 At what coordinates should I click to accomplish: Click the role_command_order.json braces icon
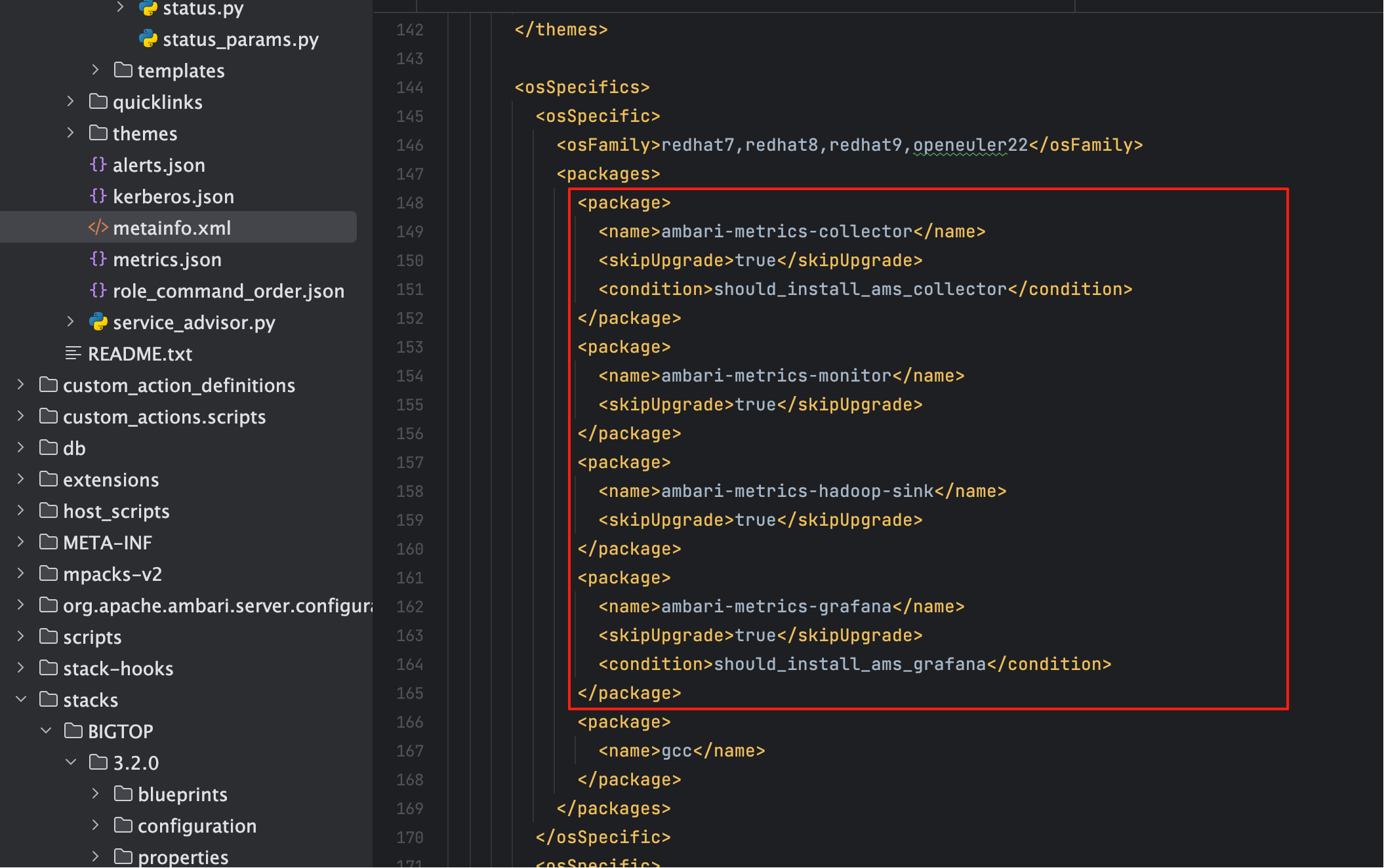pyautogui.click(x=98, y=290)
